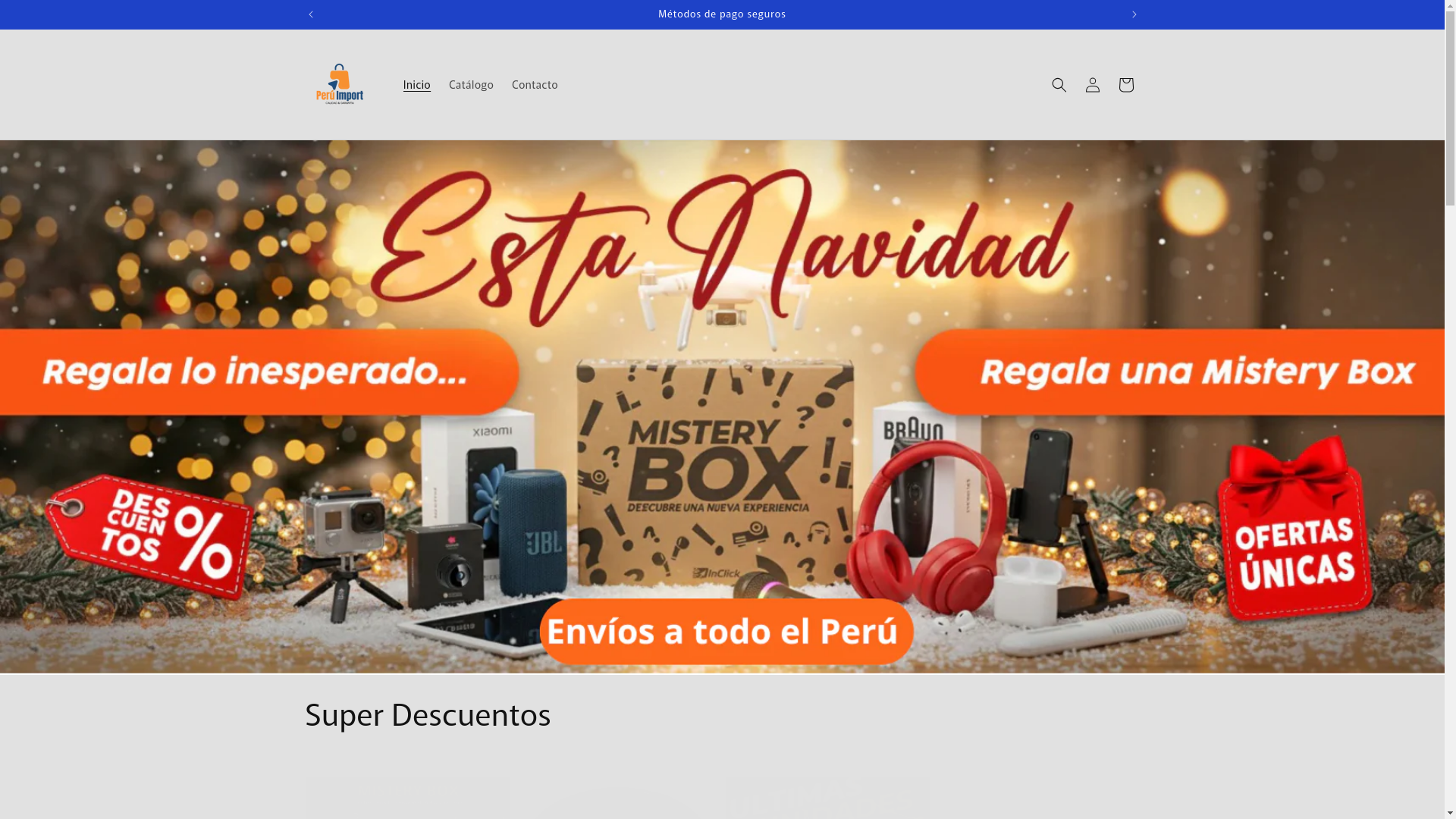1456x819 pixels.
Task: Open the Contacto menu item
Action: point(535,85)
